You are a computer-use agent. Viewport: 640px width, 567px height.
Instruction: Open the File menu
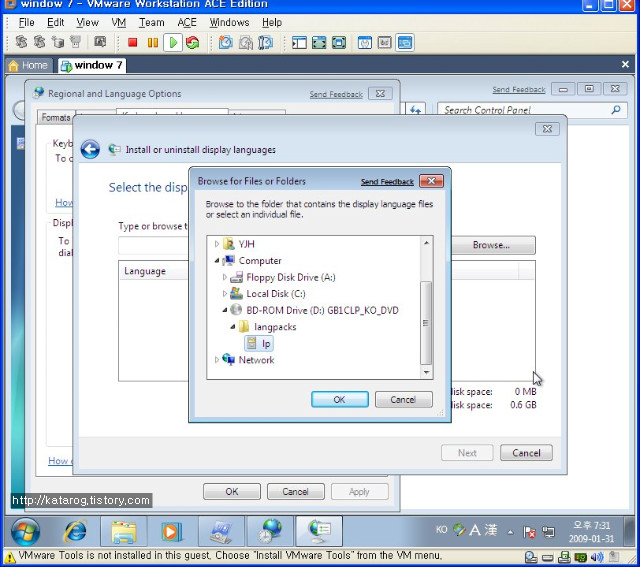pyautogui.click(x=27, y=22)
